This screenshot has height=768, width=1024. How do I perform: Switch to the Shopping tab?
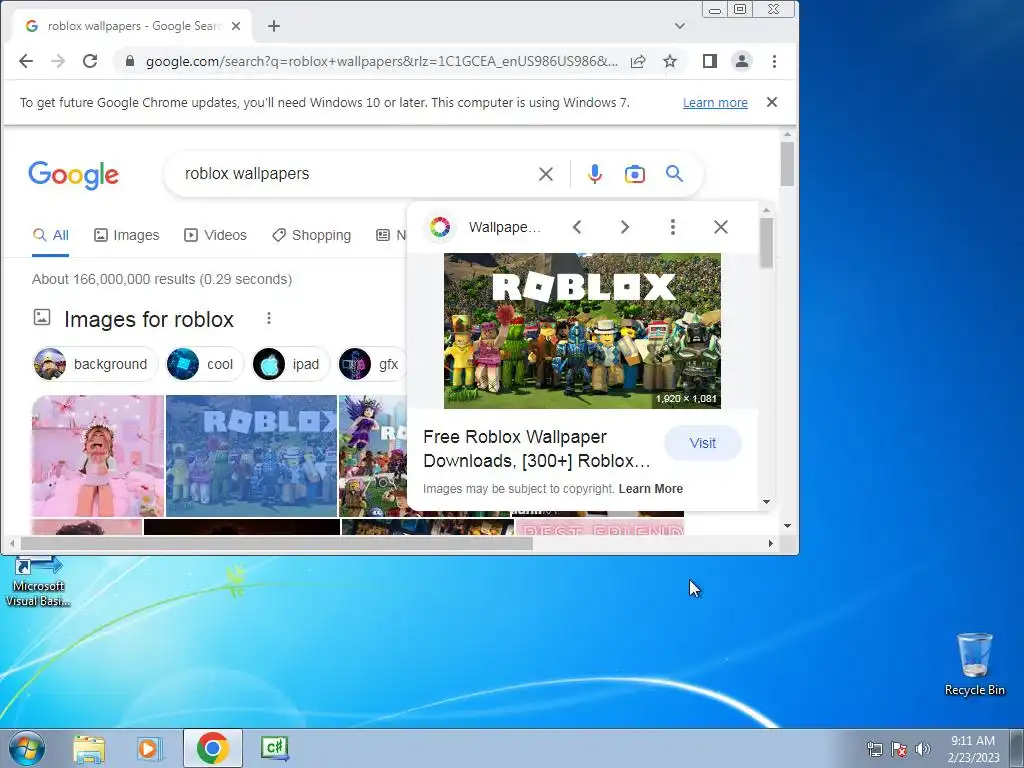coord(312,235)
